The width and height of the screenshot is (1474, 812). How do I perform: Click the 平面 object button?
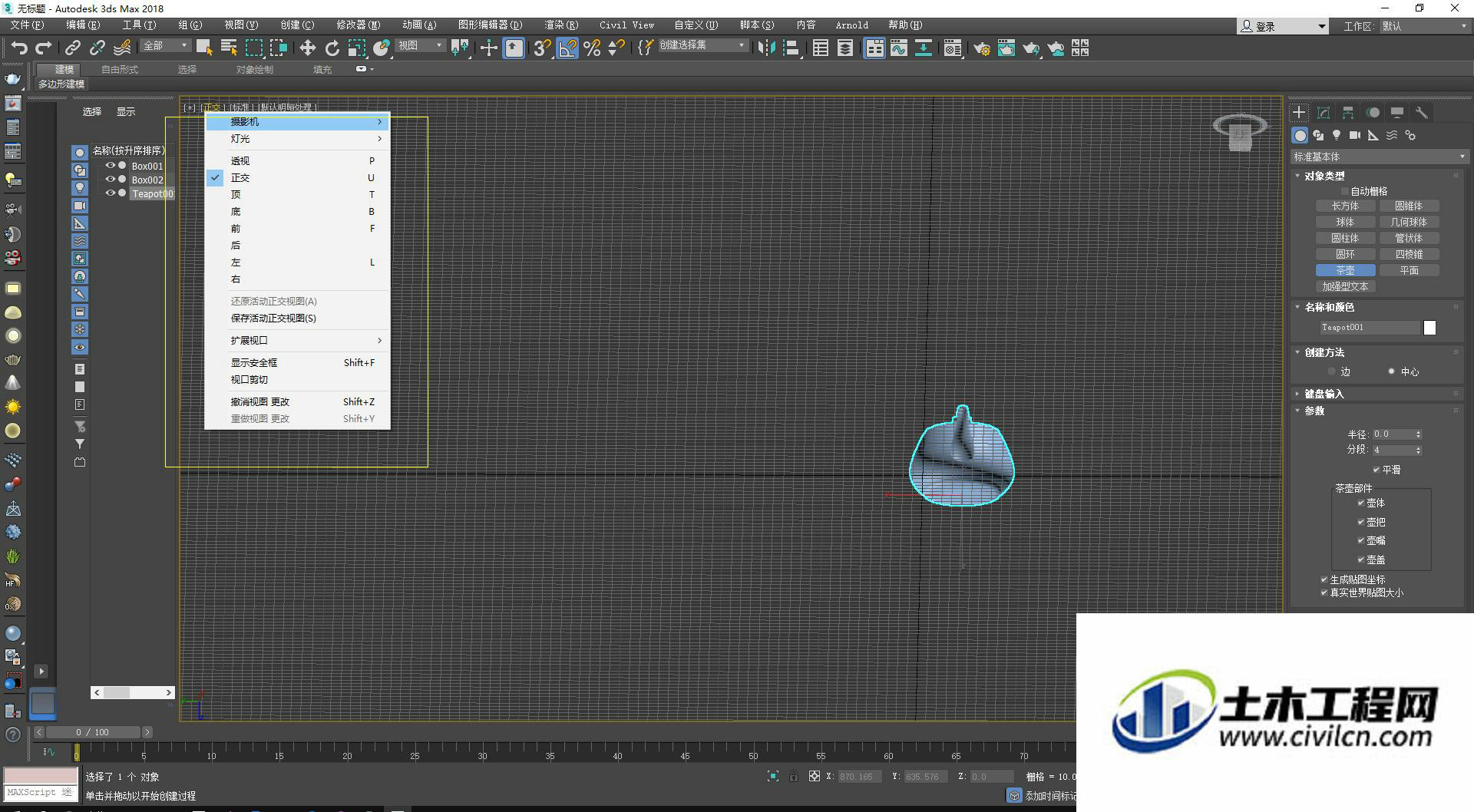click(1409, 270)
